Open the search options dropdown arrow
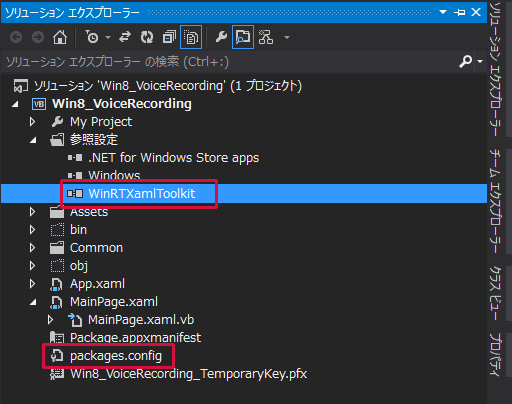The image size is (512, 404). click(x=480, y=61)
